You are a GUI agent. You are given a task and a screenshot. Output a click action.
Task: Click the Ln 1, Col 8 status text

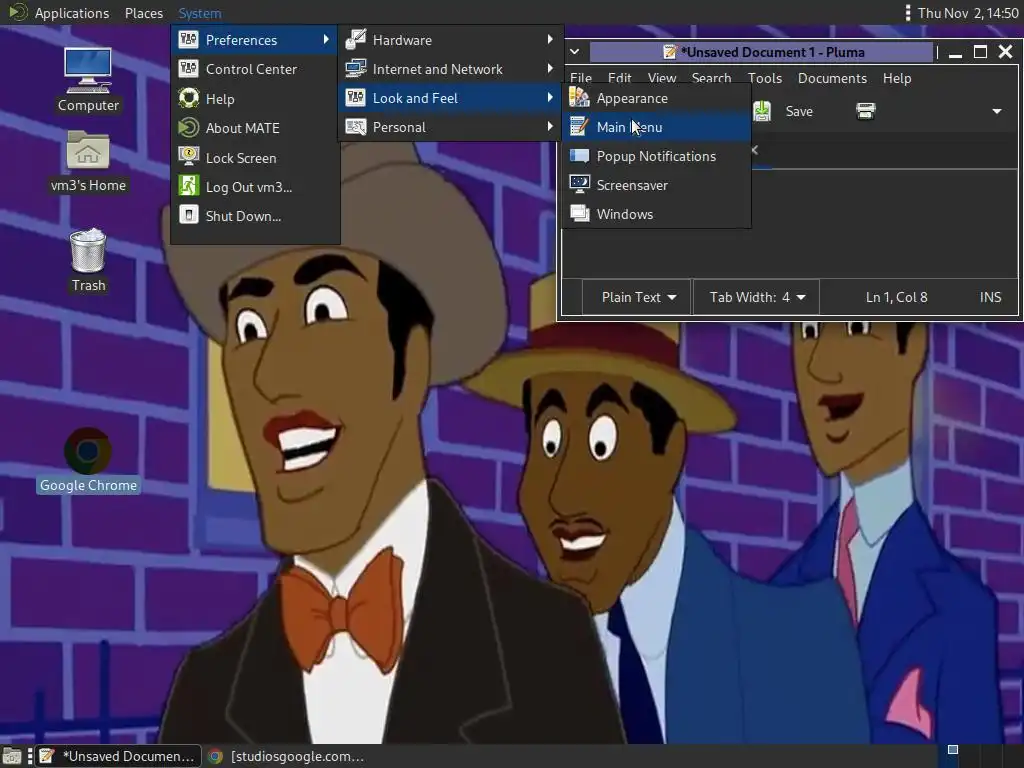pos(896,297)
